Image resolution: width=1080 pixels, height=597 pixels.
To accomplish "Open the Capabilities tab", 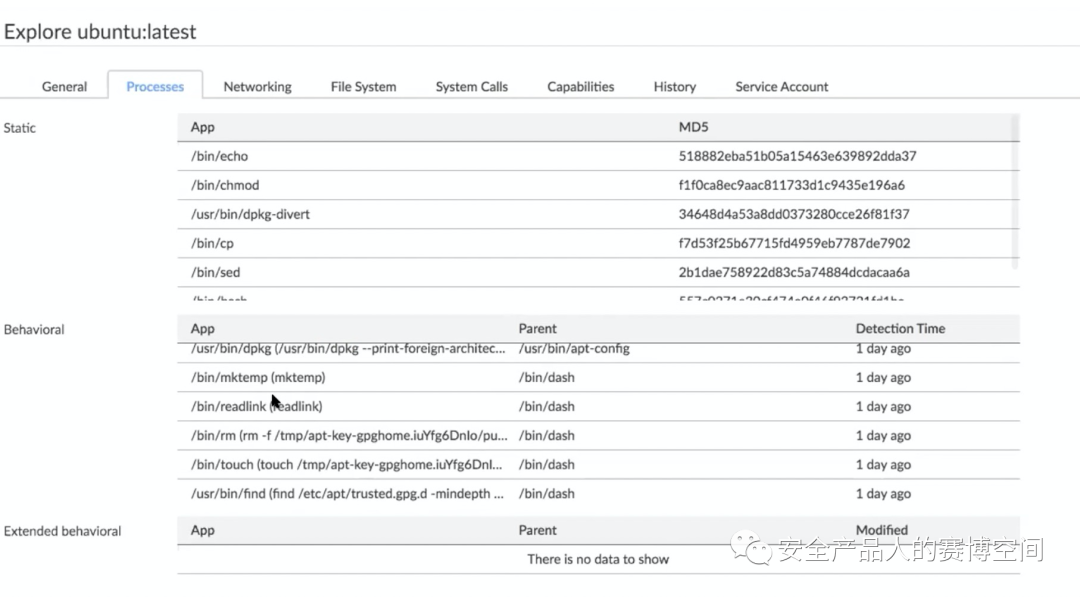I will click(x=581, y=87).
